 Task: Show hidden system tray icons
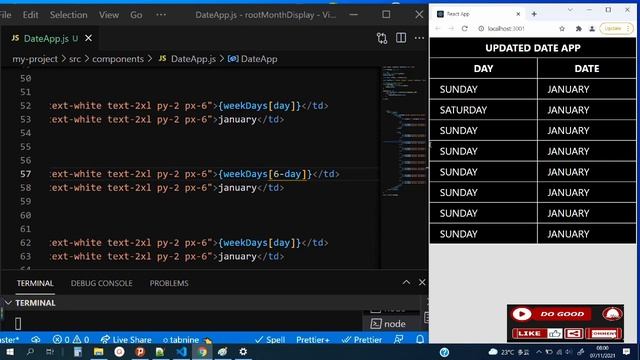click(x=539, y=352)
